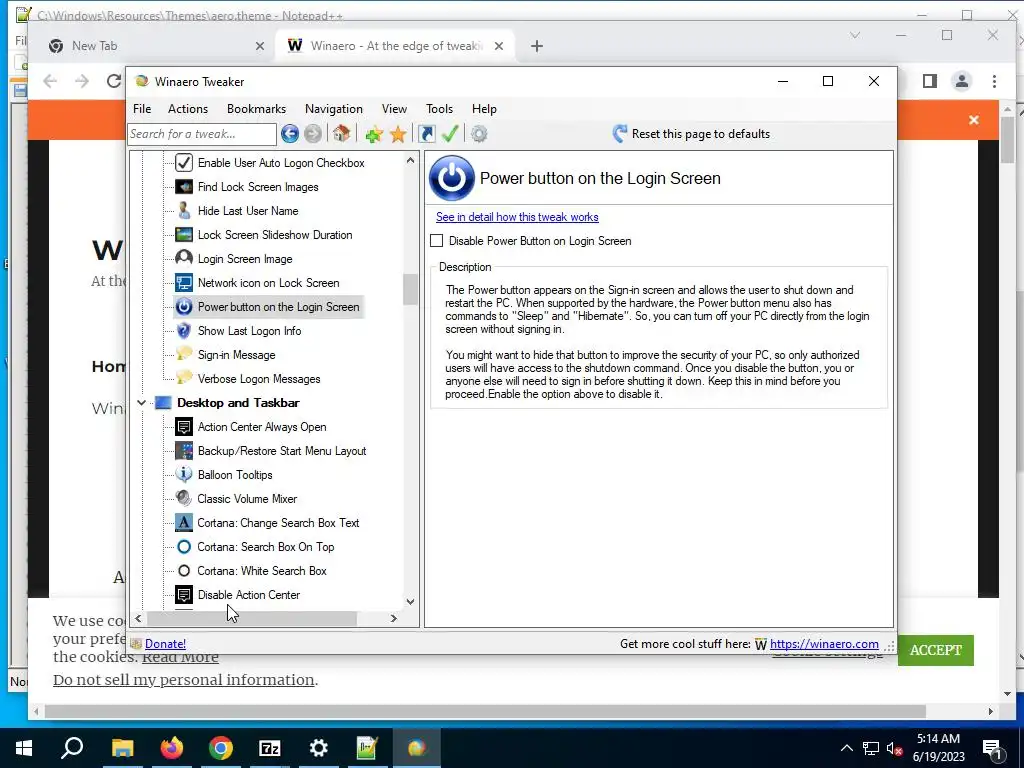This screenshot has width=1024, height=768.
Task: Click the tree scroll right arrow
Action: 394,618
